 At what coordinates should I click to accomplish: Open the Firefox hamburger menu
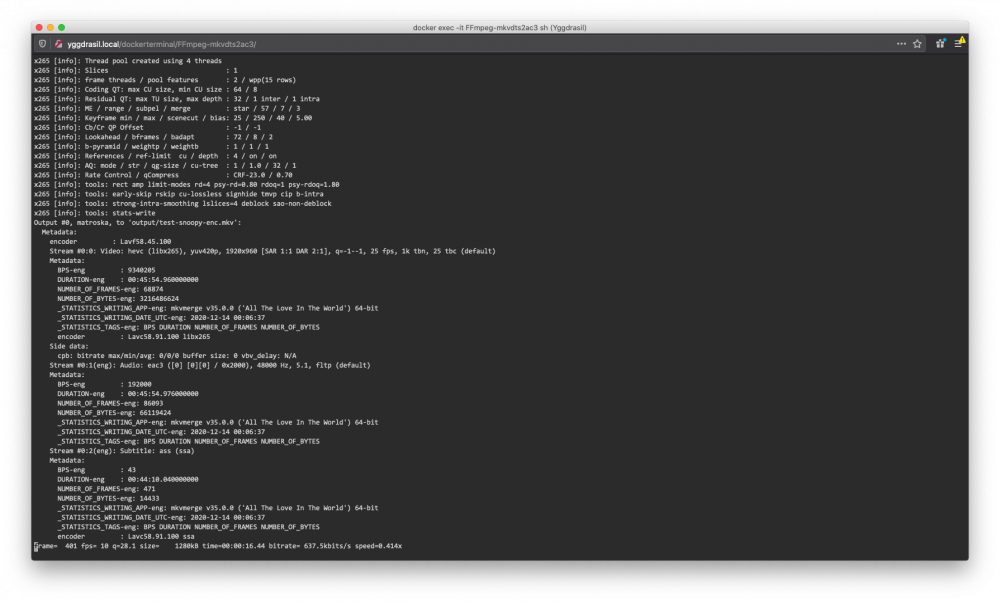959,43
